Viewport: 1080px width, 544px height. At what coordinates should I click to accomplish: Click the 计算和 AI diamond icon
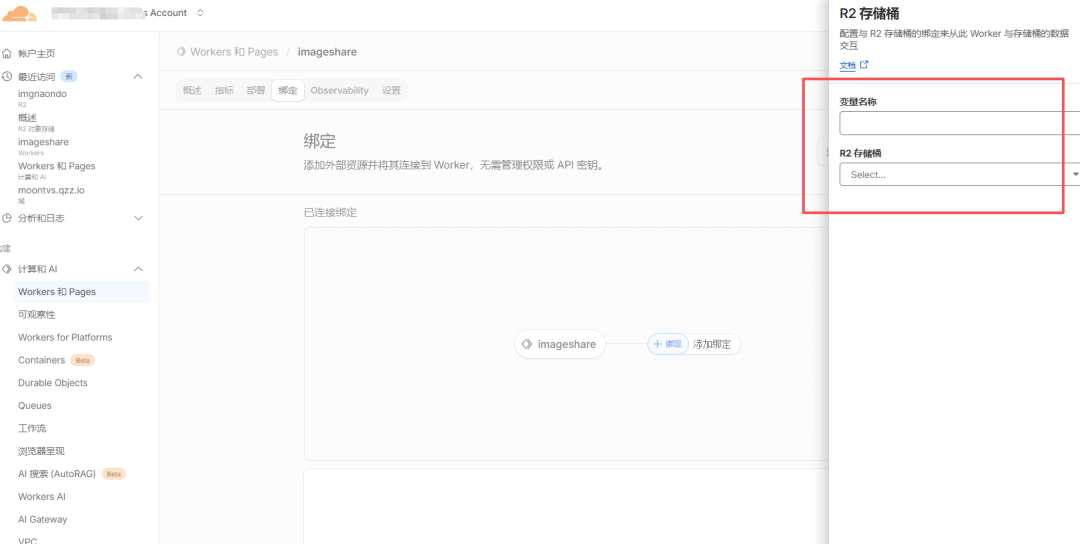click(x=7, y=269)
